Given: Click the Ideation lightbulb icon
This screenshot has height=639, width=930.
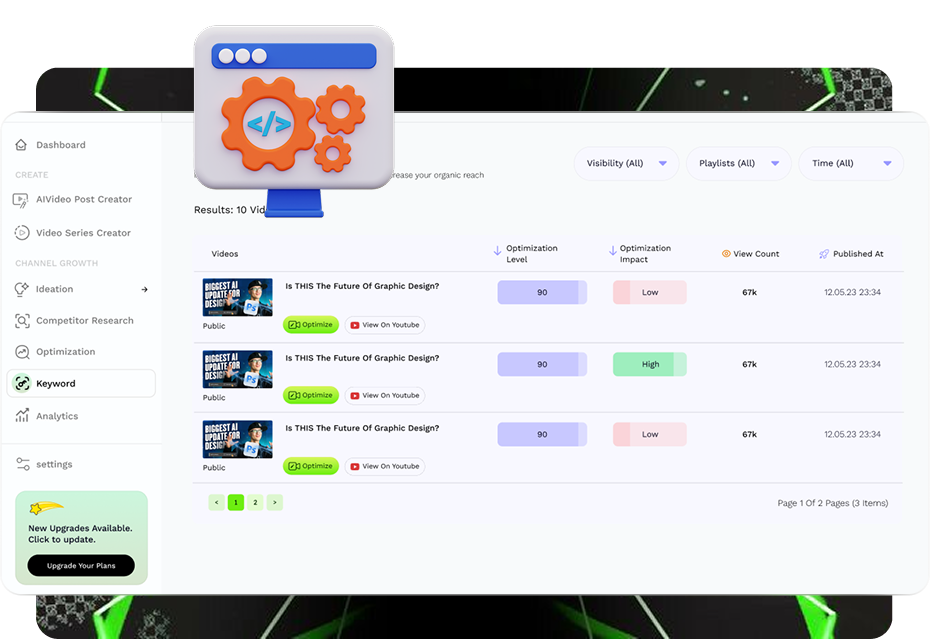Looking at the screenshot, I should tap(21, 289).
